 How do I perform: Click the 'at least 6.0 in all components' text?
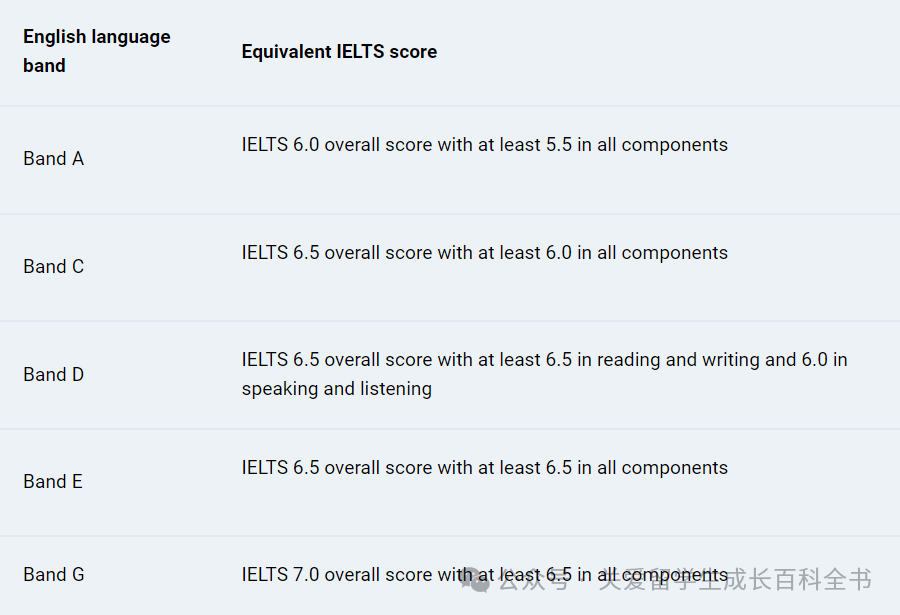point(603,253)
